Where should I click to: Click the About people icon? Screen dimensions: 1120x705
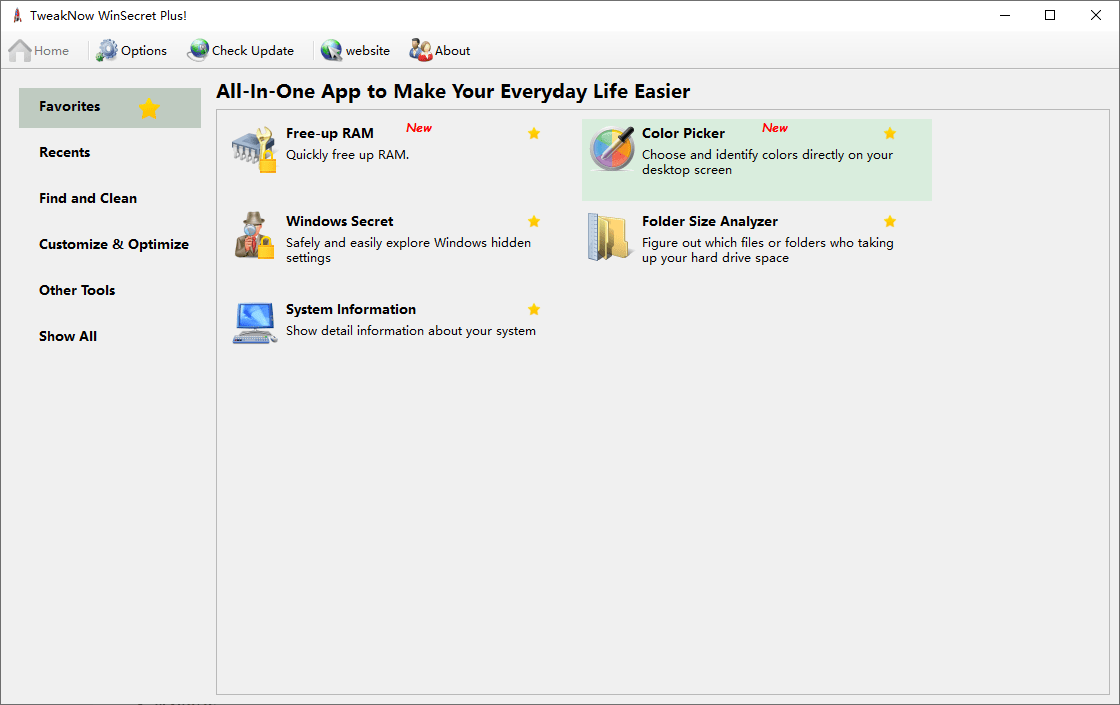pyautogui.click(x=420, y=51)
